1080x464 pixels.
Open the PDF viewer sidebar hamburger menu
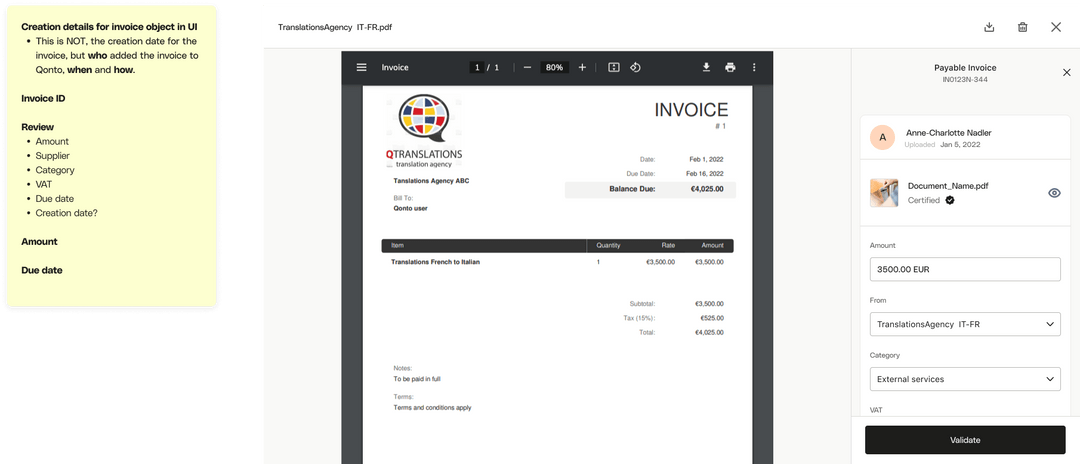click(362, 67)
